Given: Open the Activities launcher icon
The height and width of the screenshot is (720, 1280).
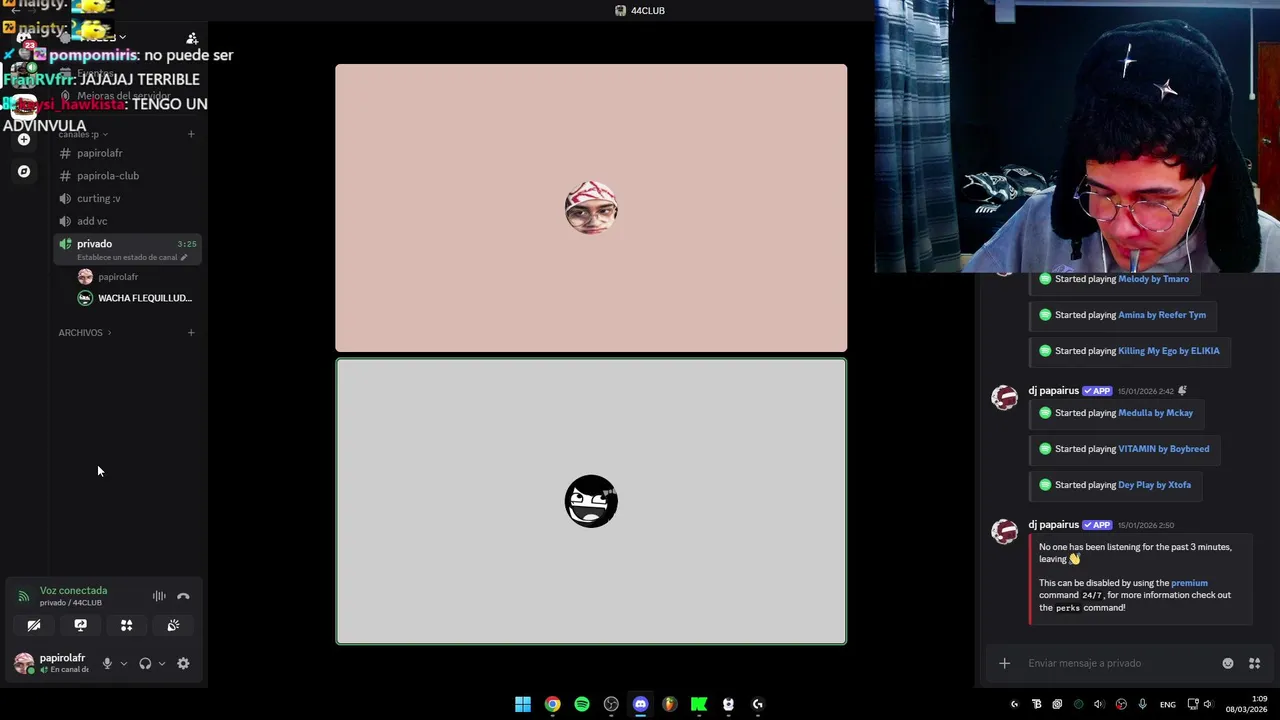Looking at the screenshot, I should [127, 625].
